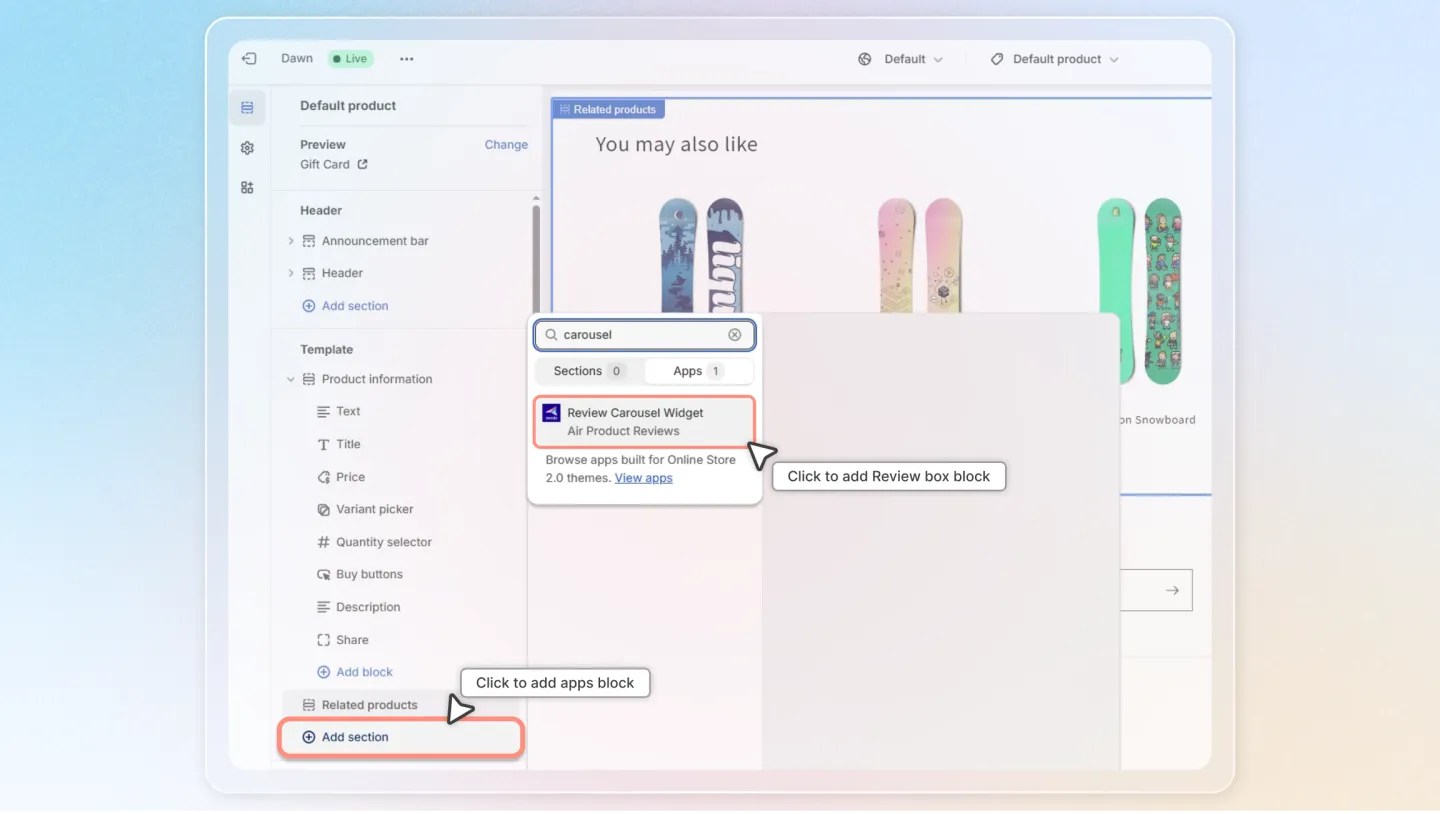The height and width of the screenshot is (814, 1440).
Task: Expand the Header section chevron
Action: click(291, 273)
